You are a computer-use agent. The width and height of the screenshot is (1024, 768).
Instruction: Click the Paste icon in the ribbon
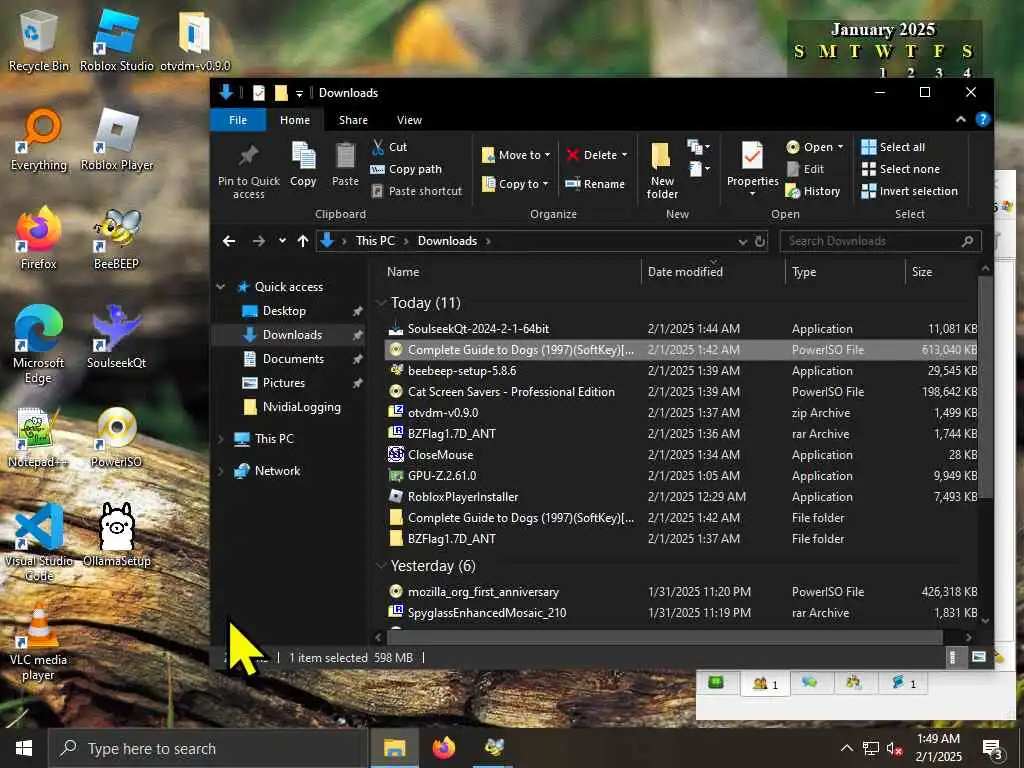345,165
